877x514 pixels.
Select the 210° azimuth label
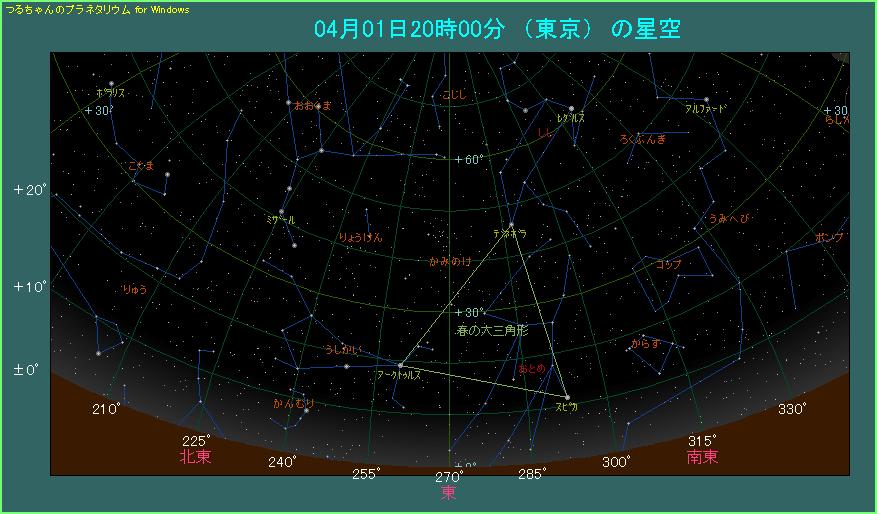[x=106, y=410]
